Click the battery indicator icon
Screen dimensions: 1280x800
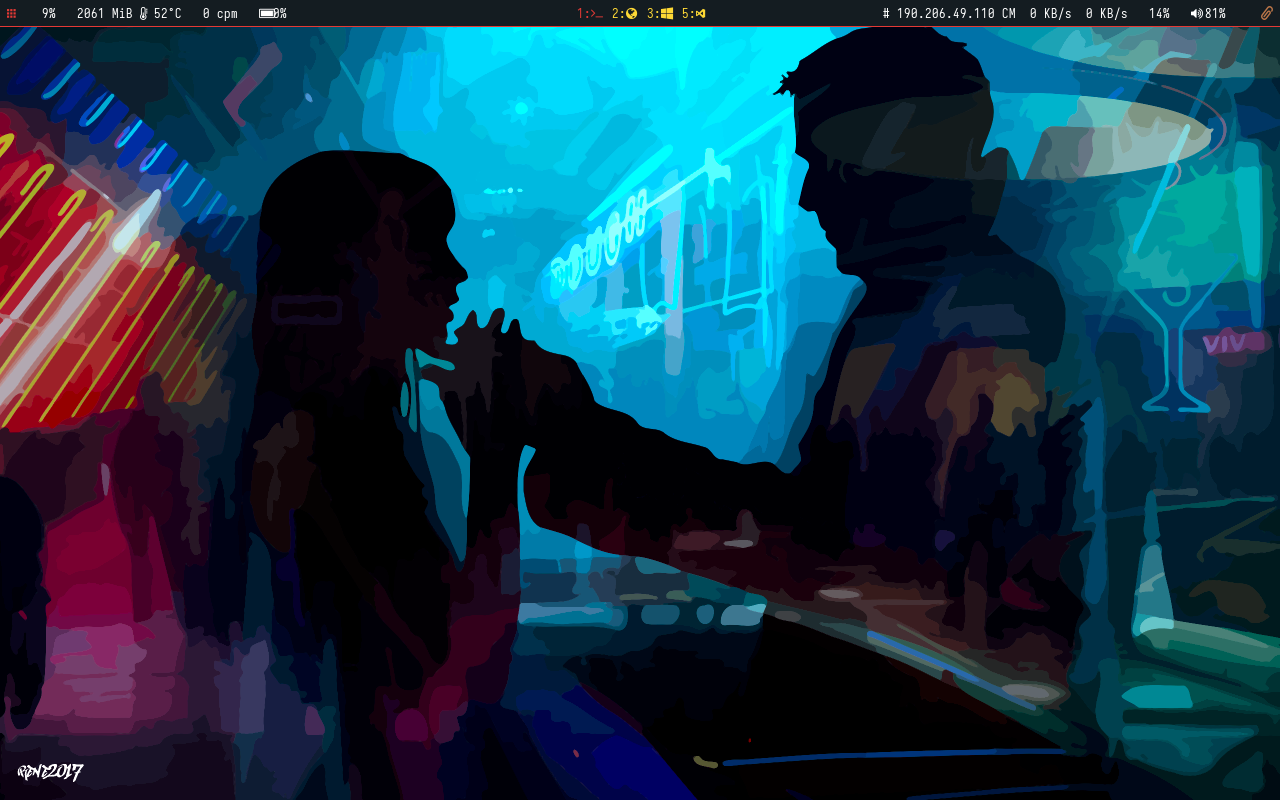[268, 13]
